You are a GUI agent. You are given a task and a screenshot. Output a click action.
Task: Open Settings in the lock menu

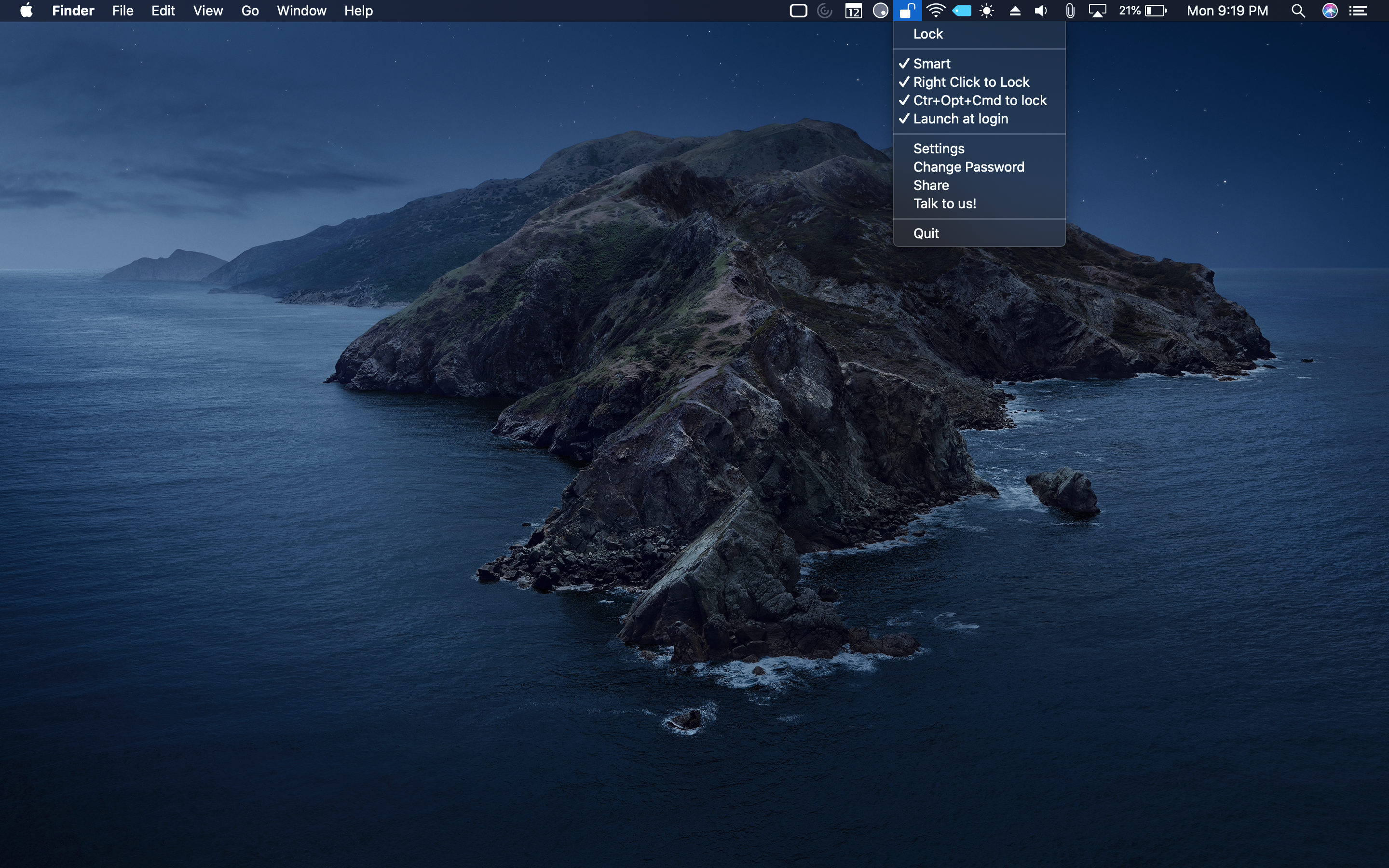pos(939,149)
